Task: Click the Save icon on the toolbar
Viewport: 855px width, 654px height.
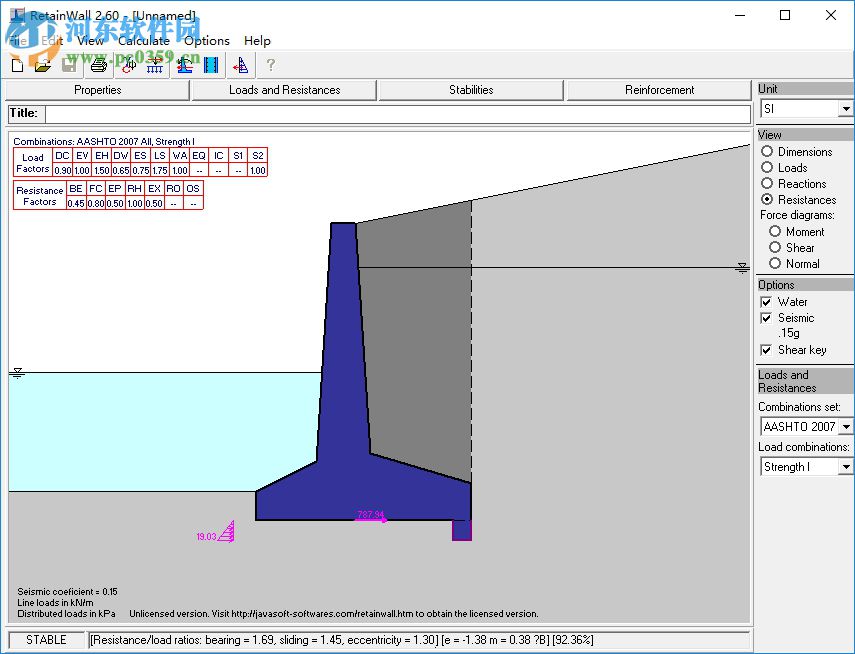Action: coord(69,65)
